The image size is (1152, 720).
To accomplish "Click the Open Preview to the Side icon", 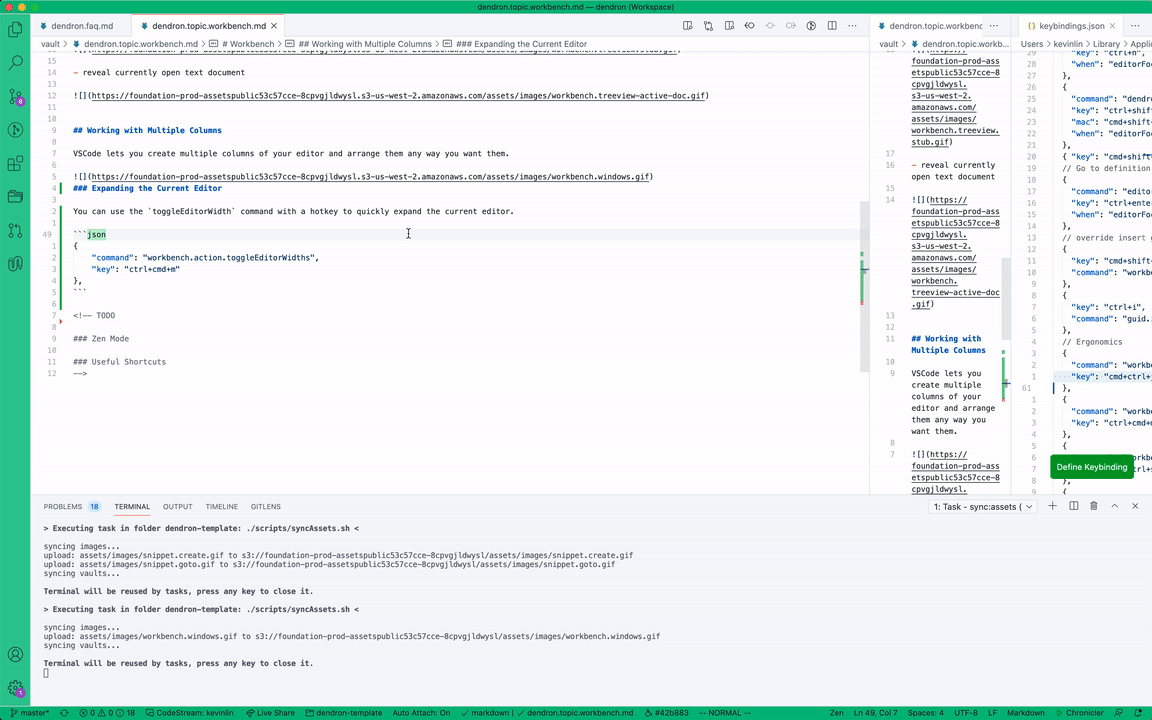I will [688, 26].
